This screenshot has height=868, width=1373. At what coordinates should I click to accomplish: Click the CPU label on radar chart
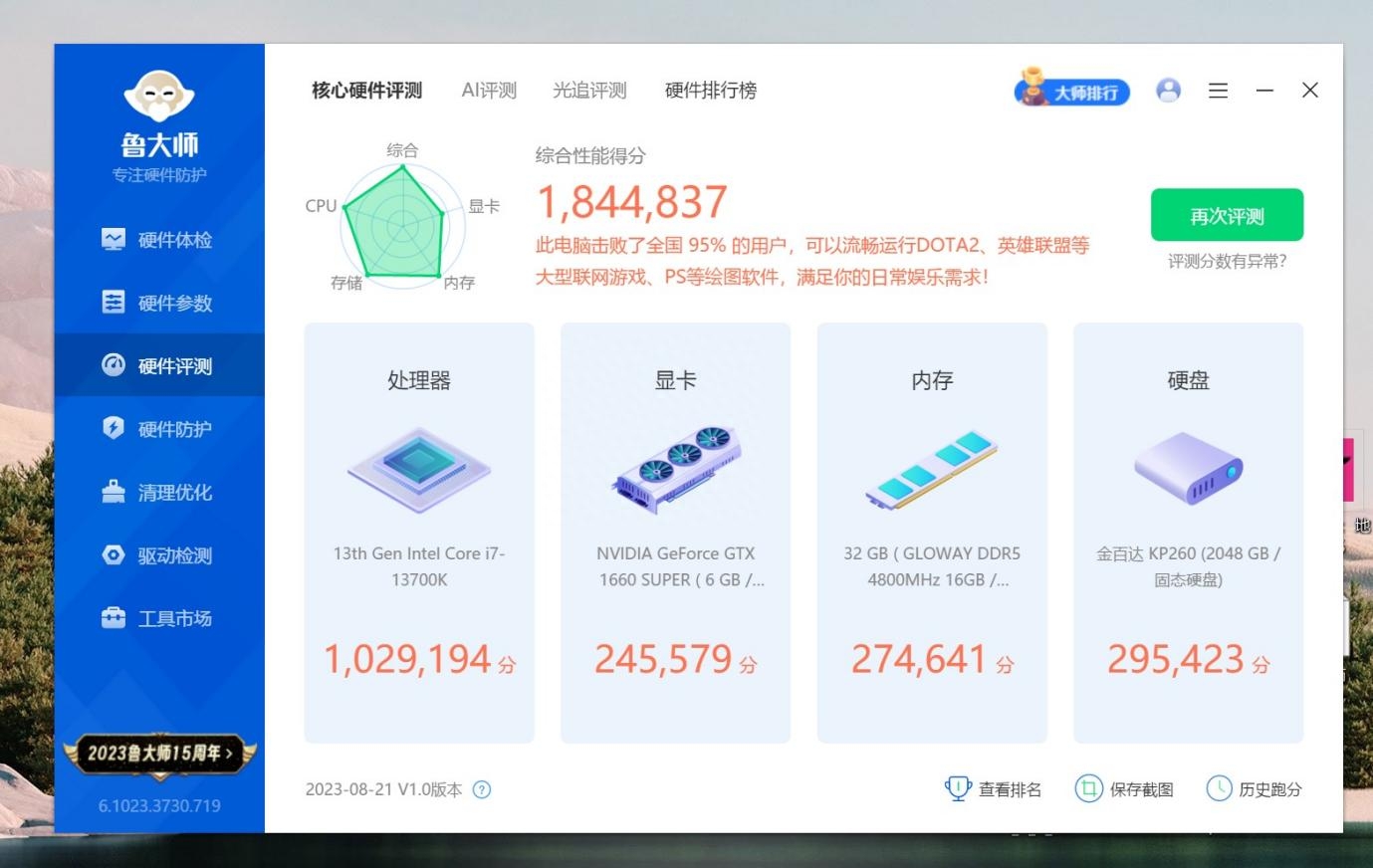click(x=321, y=206)
